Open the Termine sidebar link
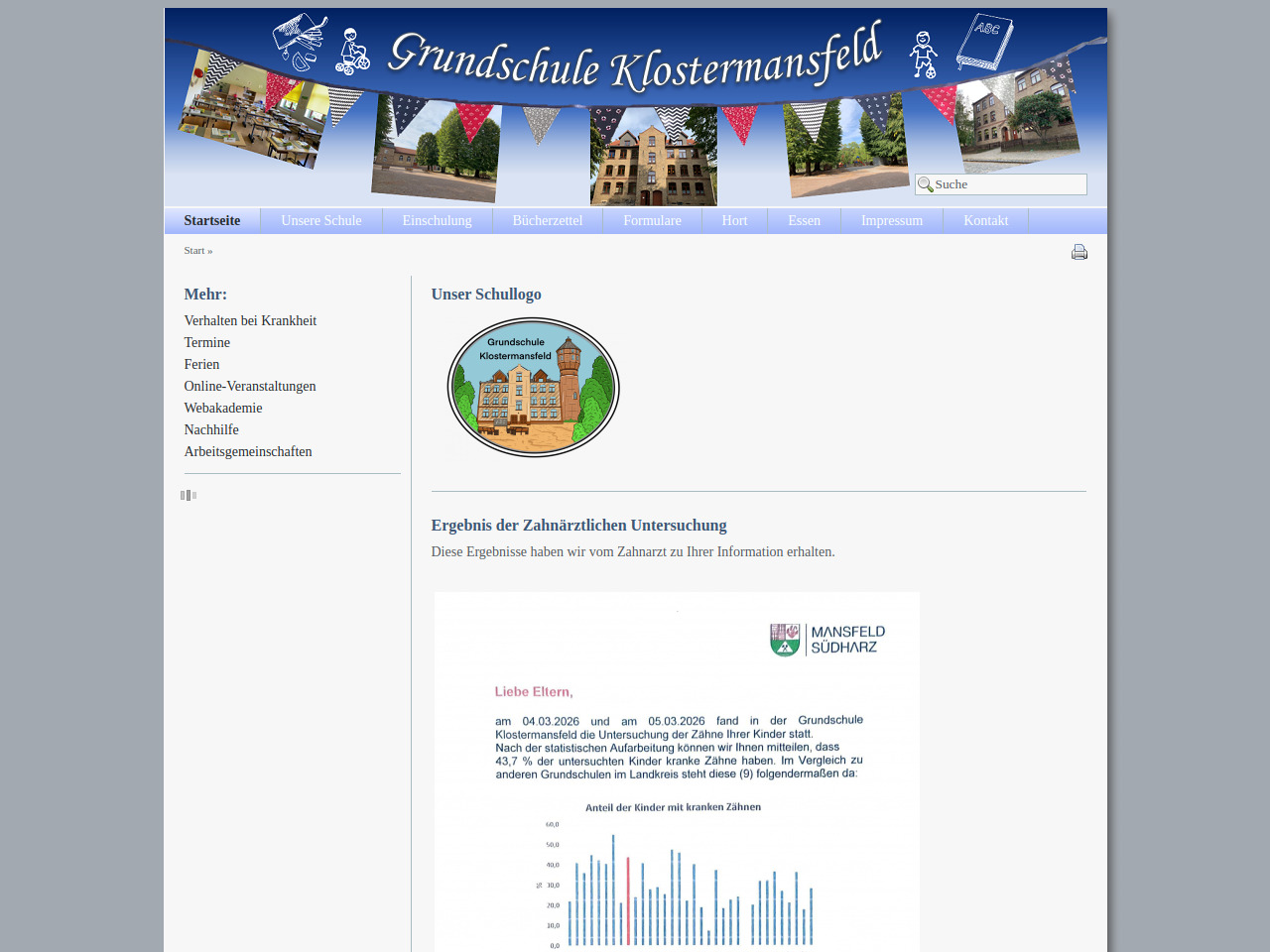Image resolution: width=1270 pixels, height=952 pixels. [x=206, y=342]
